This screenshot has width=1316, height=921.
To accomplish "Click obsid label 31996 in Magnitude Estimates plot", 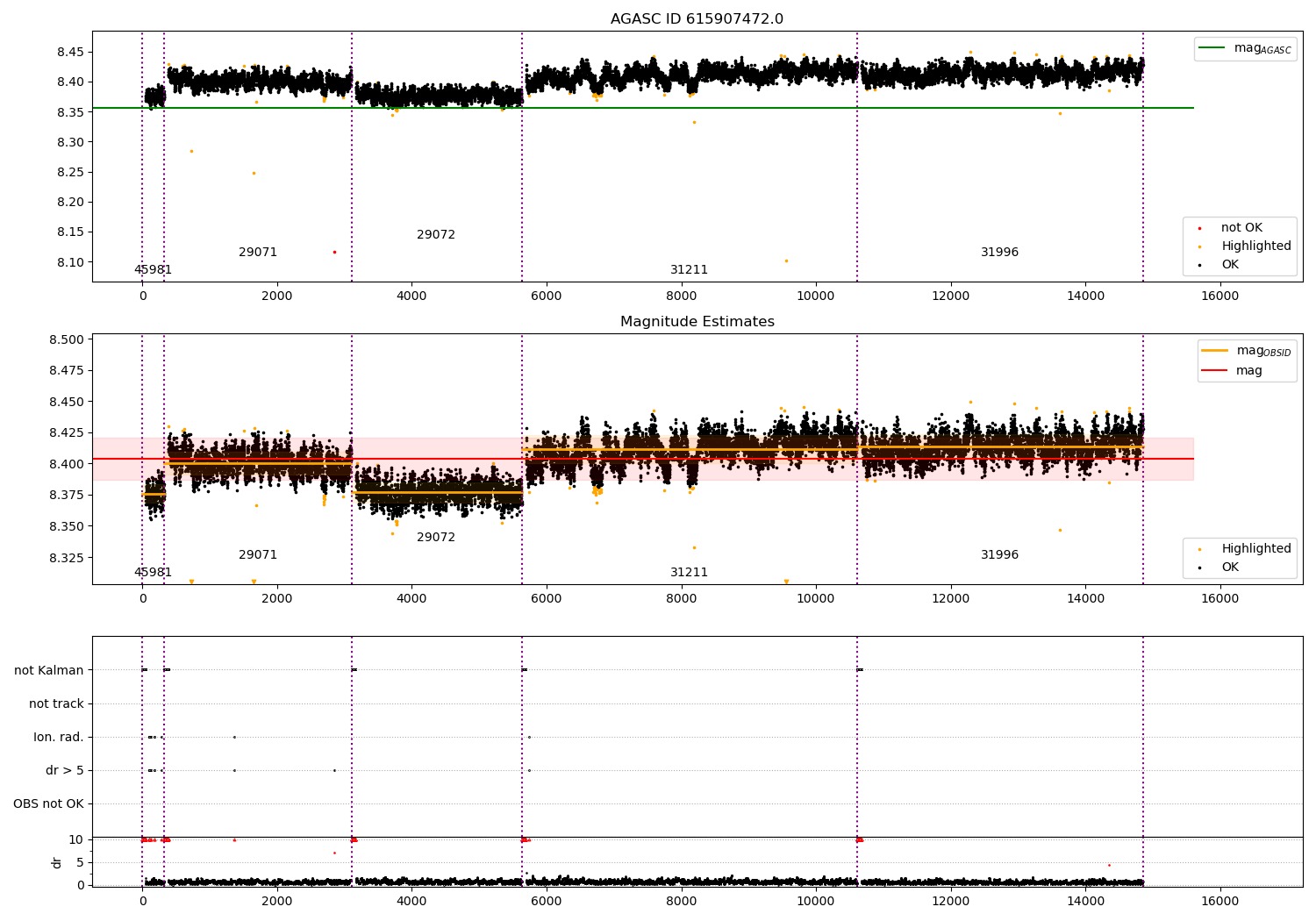I will [x=999, y=555].
